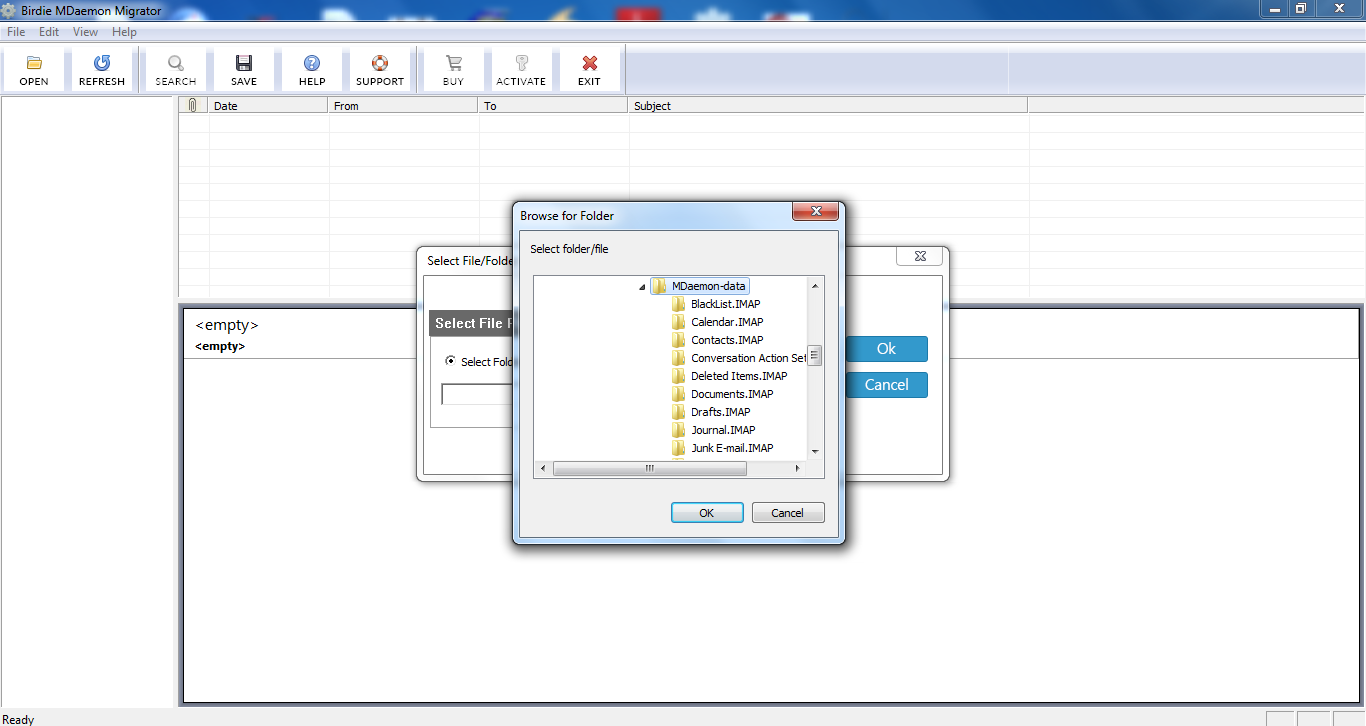Click the MDaemon-data folder icon
Image resolution: width=1366 pixels, height=726 pixels.
pyautogui.click(x=659, y=286)
